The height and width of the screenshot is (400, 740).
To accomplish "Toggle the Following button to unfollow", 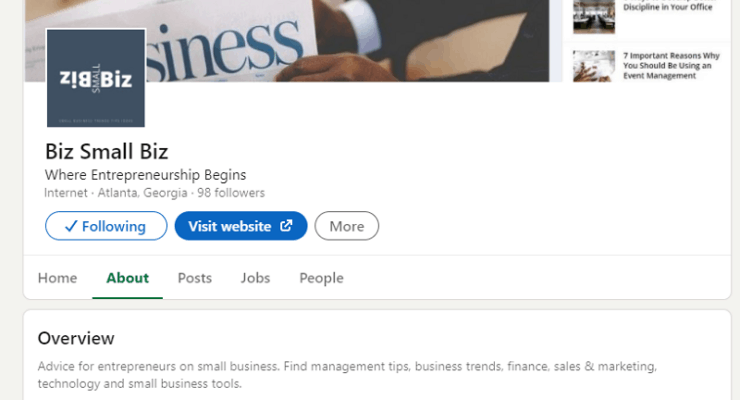I will pyautogui.click(x=106, y=226).
